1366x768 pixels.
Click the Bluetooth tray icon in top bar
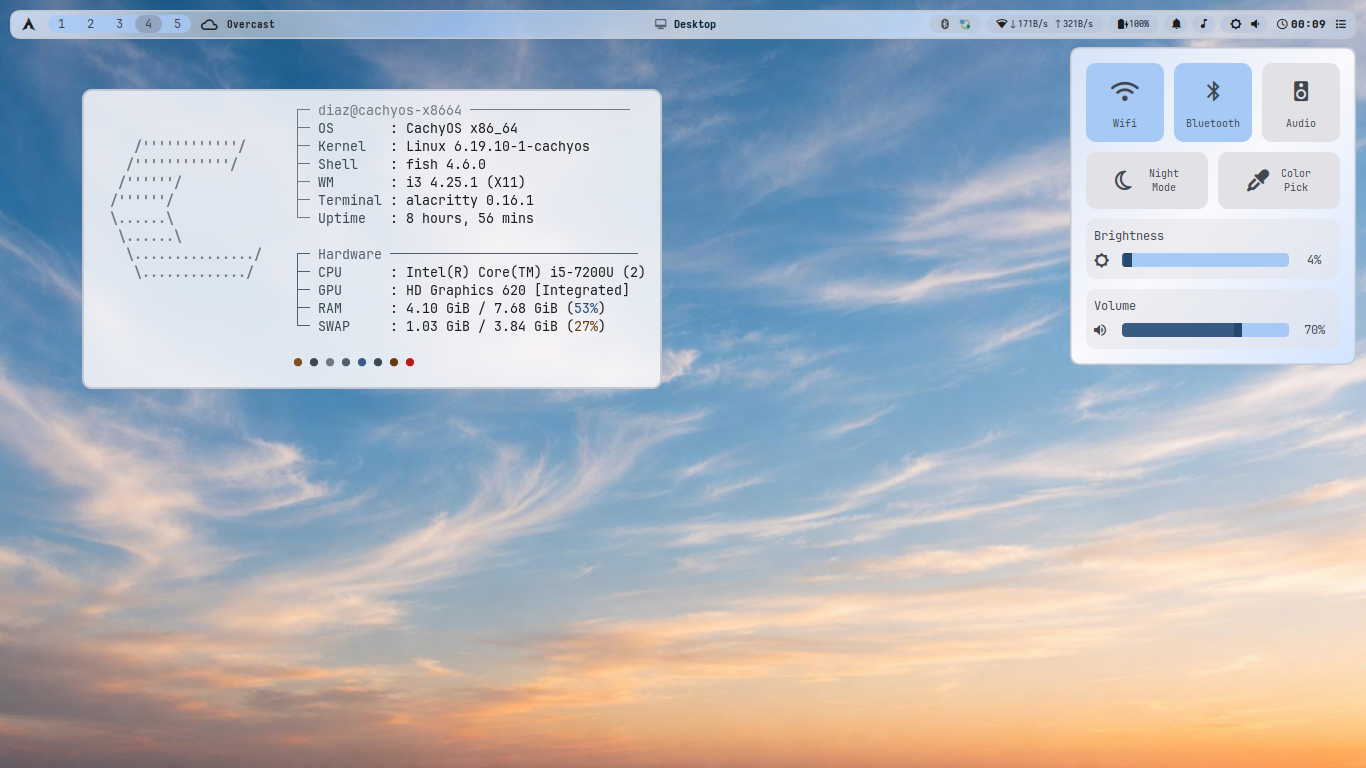tap(944, 24)
